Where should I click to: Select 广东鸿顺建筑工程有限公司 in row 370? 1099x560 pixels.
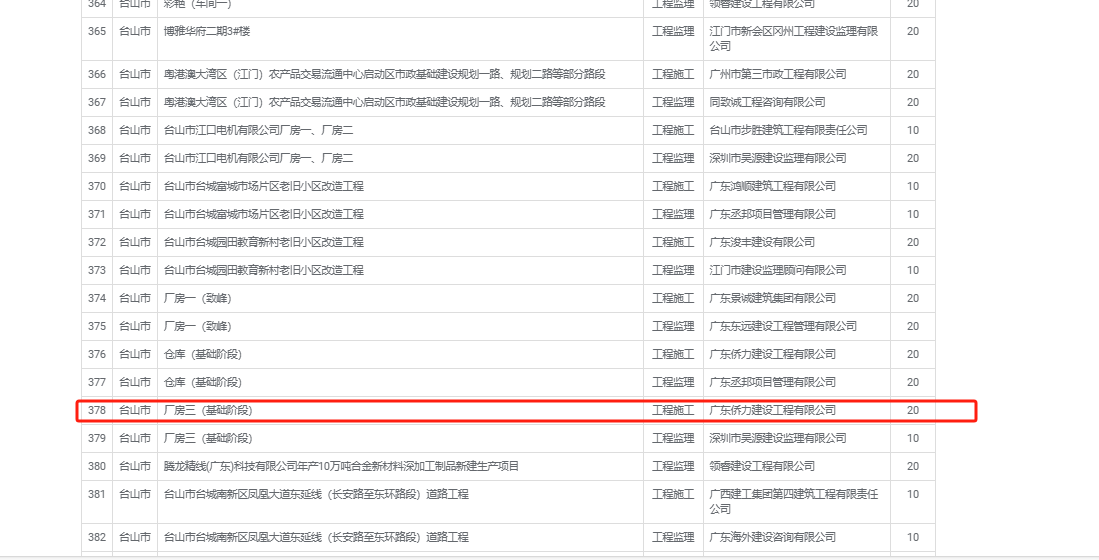[772, 186]
